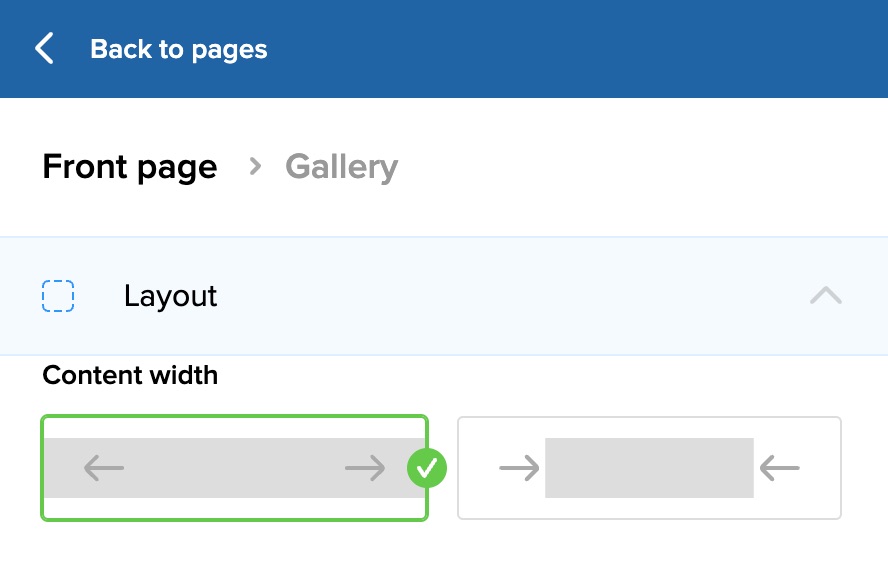Image resolution: width=888 pixels, height=570 pixels.
Task: Click right-pointing arrow in full-width option
Action: click(364, 467)
